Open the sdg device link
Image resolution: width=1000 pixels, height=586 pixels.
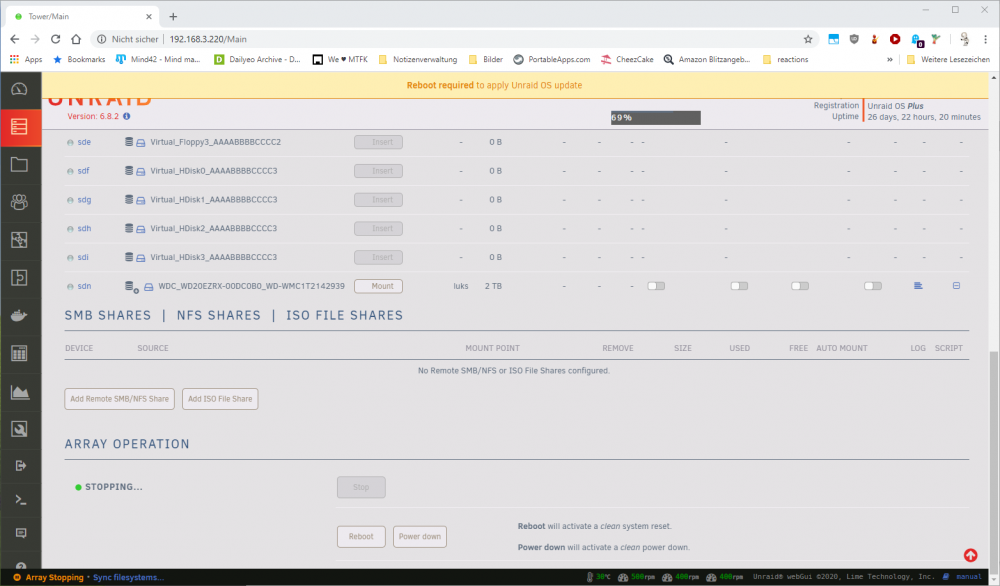(x=84, y=200)
